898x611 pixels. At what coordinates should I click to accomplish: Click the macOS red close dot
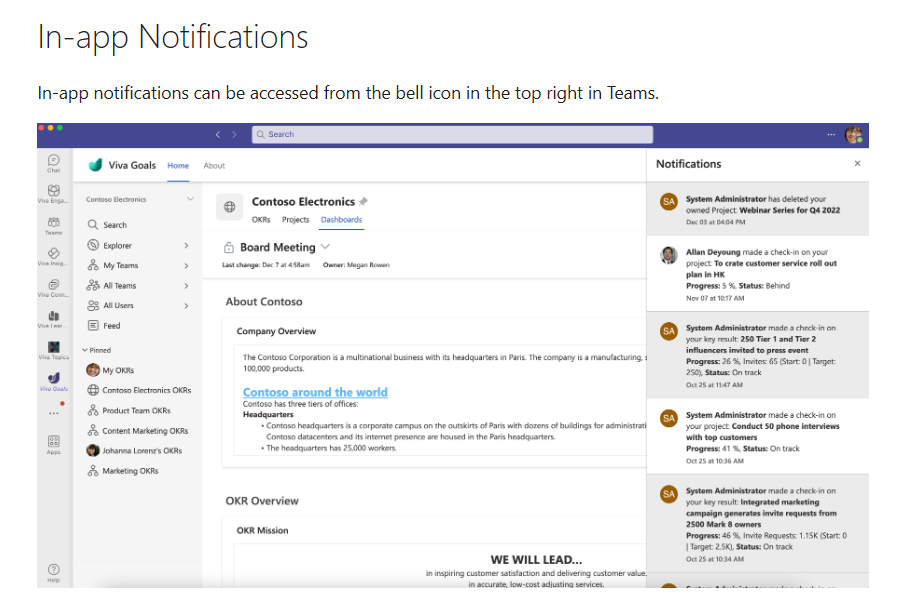pos(41,128)
